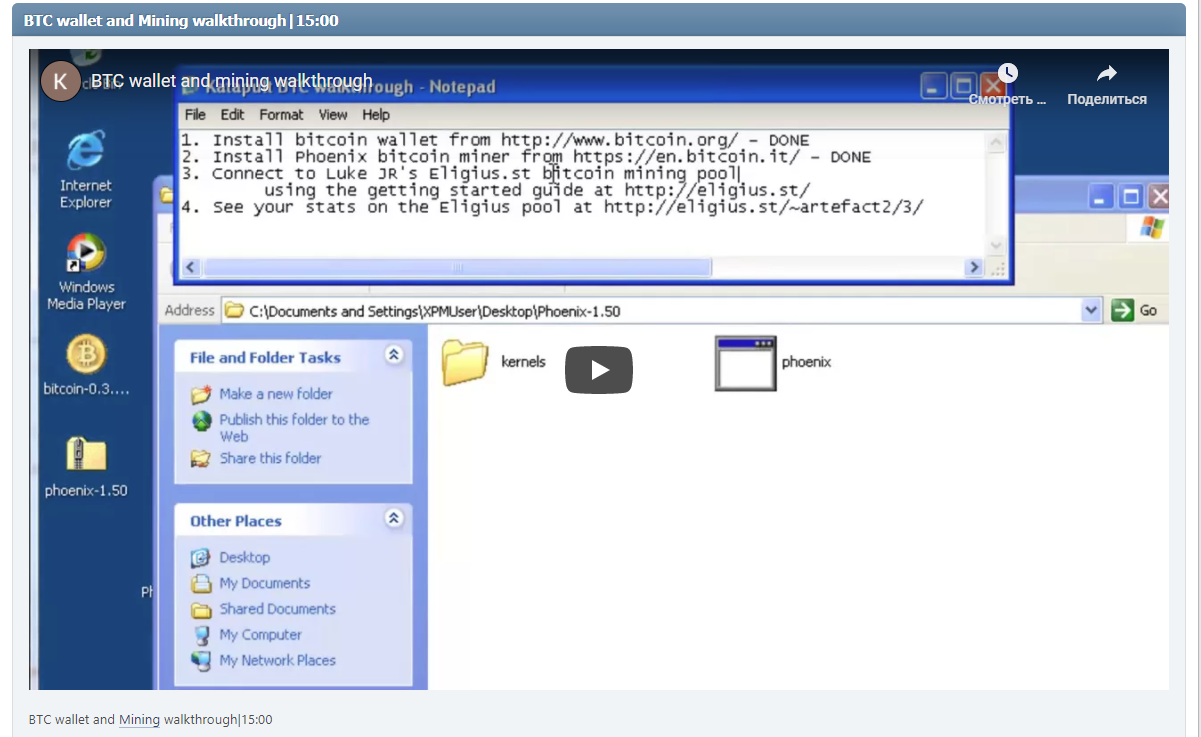The image size is (1201, 737).
Task: Open the Format menu in Notepad
Action: [281, 115]
